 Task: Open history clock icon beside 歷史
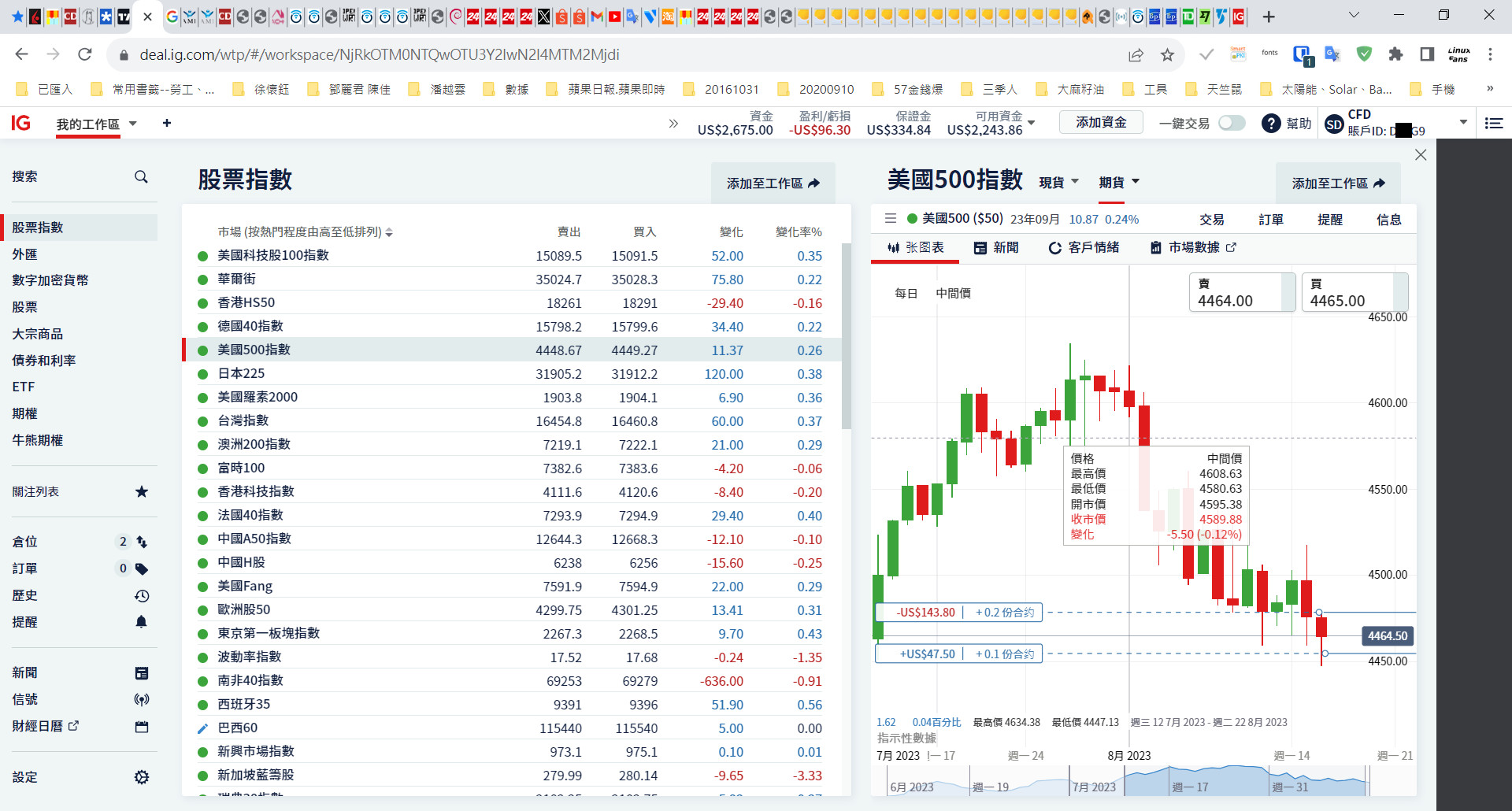(142, 596)
